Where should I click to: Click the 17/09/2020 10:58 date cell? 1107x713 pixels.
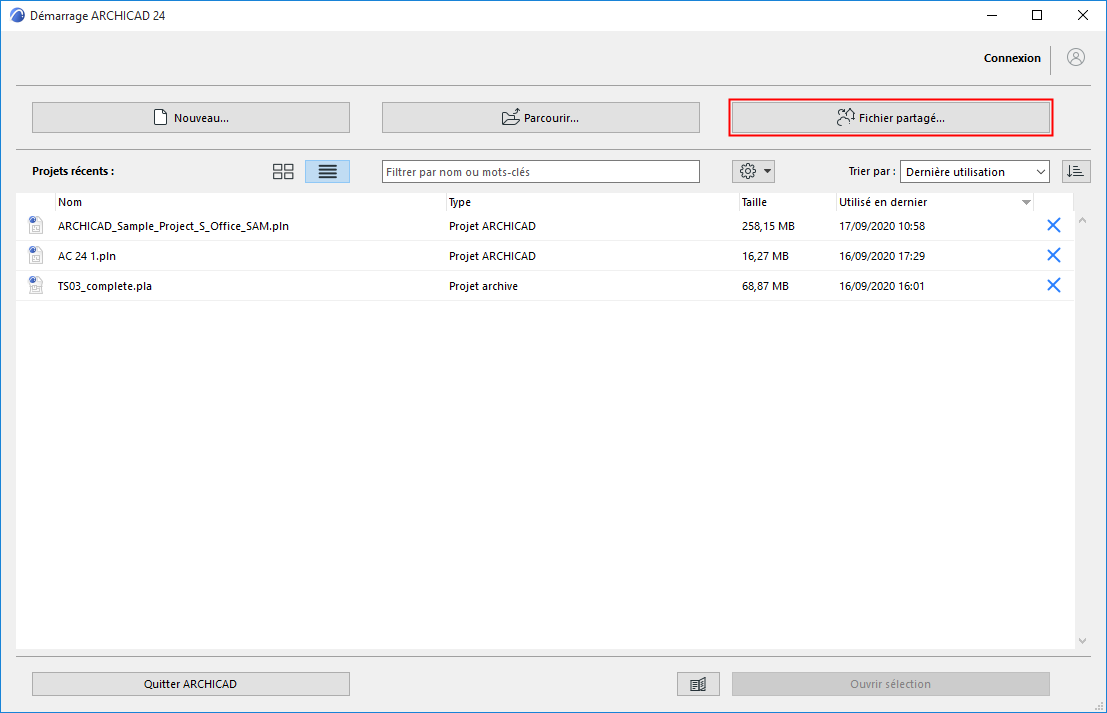(882, 227)
